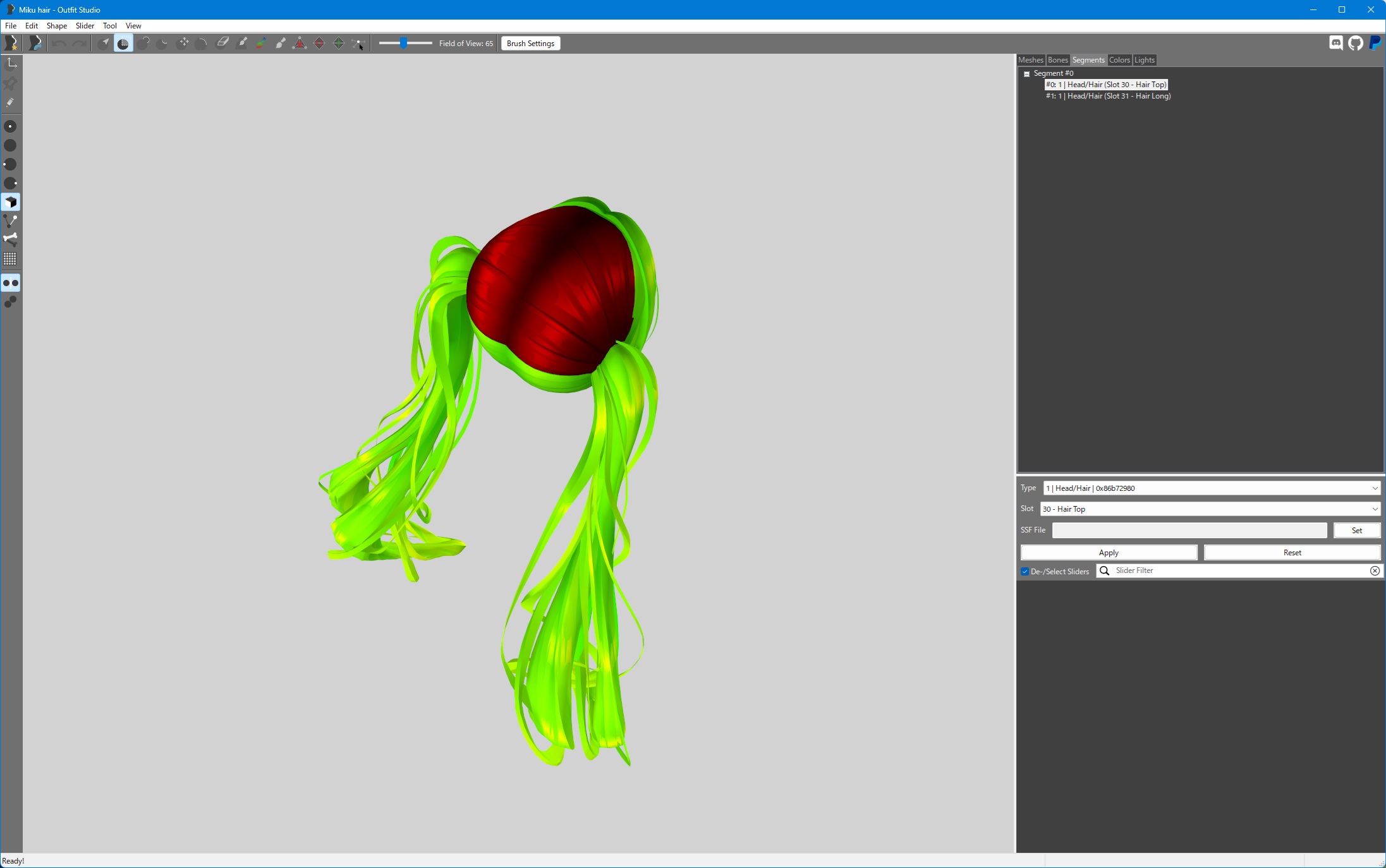Click the Load Project icon

[x=35, y=43]
